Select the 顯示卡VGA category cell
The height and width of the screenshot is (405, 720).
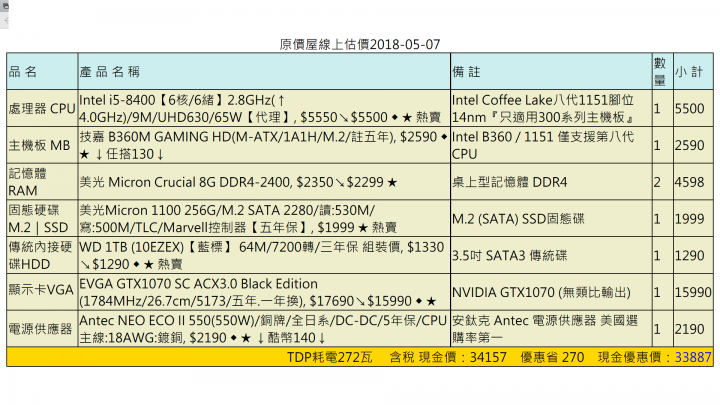pos(42,292)
